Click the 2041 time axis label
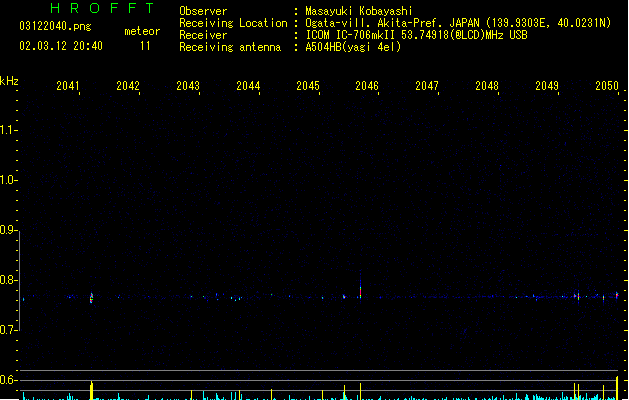This screenshot has height=400, width=629. click(68, 85)
